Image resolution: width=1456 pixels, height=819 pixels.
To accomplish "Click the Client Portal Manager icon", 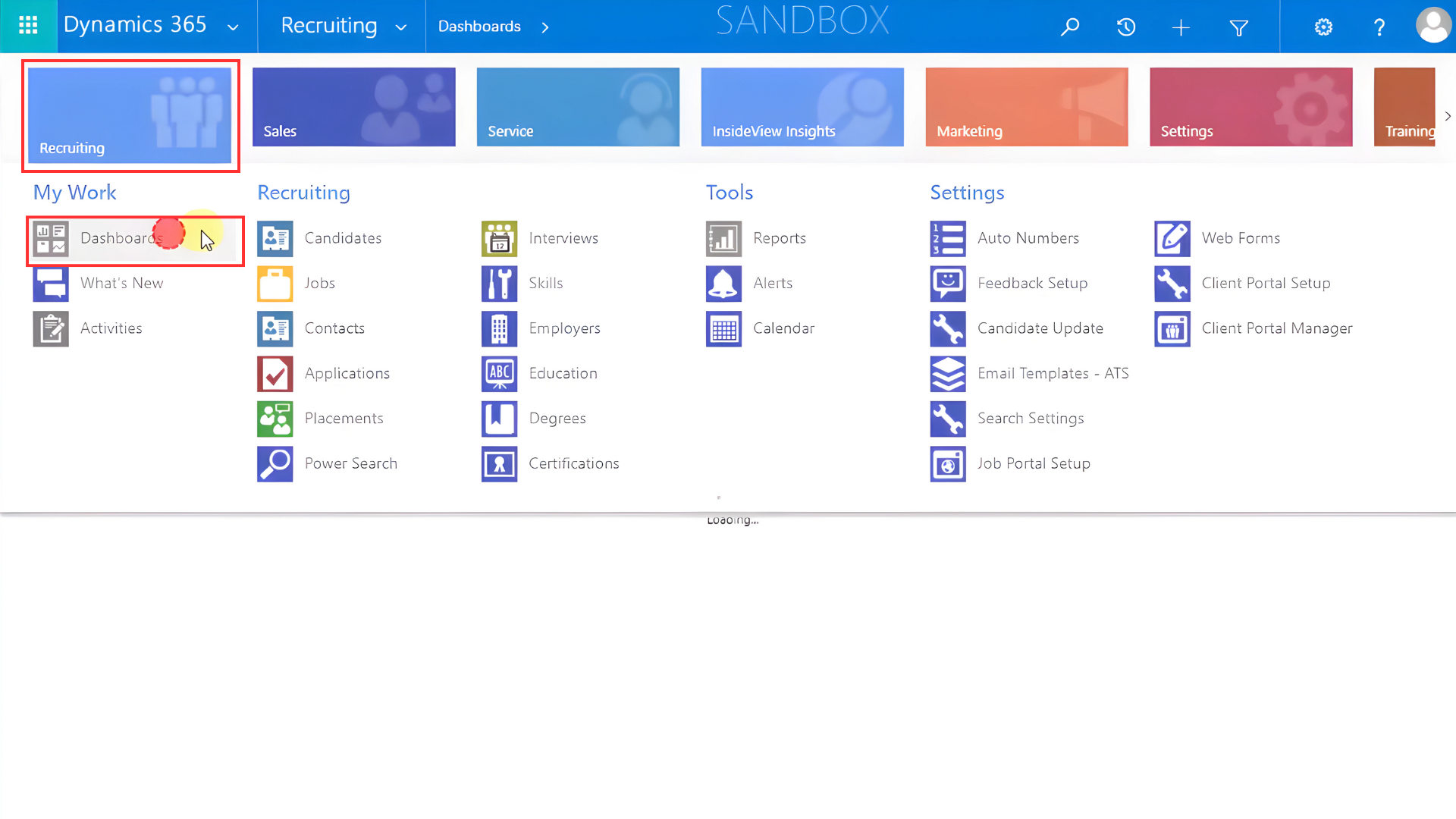I will pyautogui.click(x=1172, y=328).
